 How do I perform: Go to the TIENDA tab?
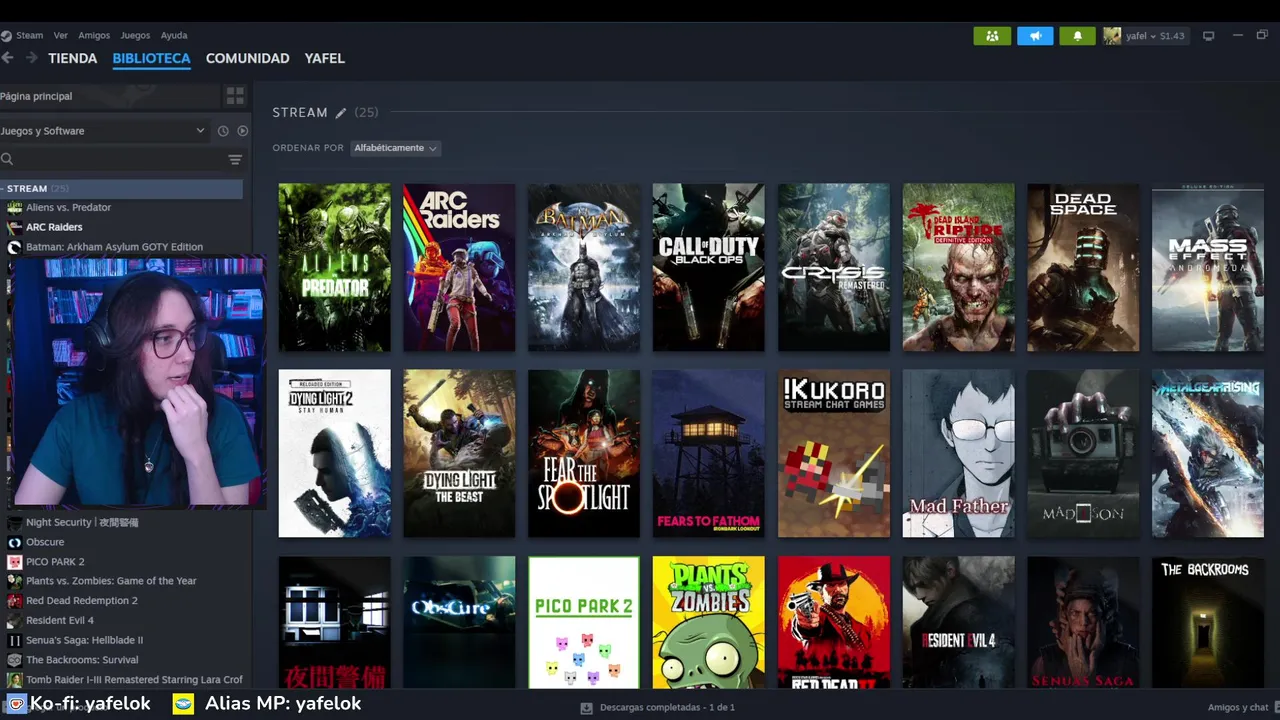click(73, 58)
